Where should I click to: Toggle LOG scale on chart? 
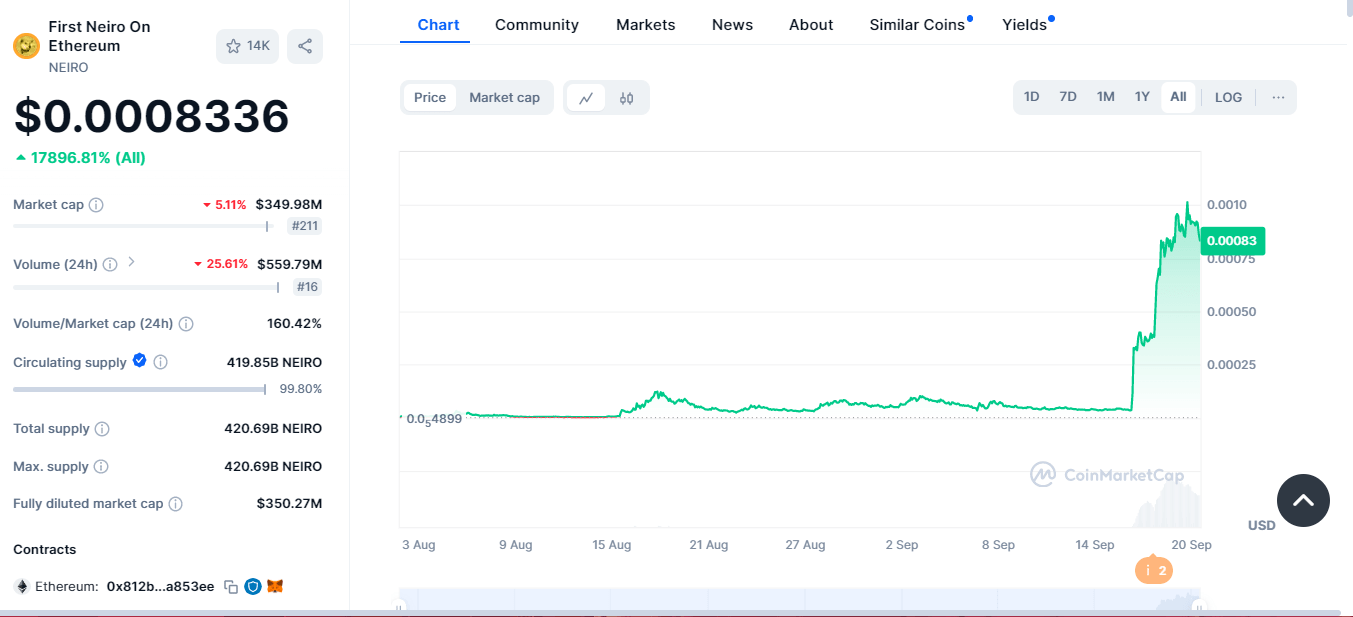coord(1228,97)
